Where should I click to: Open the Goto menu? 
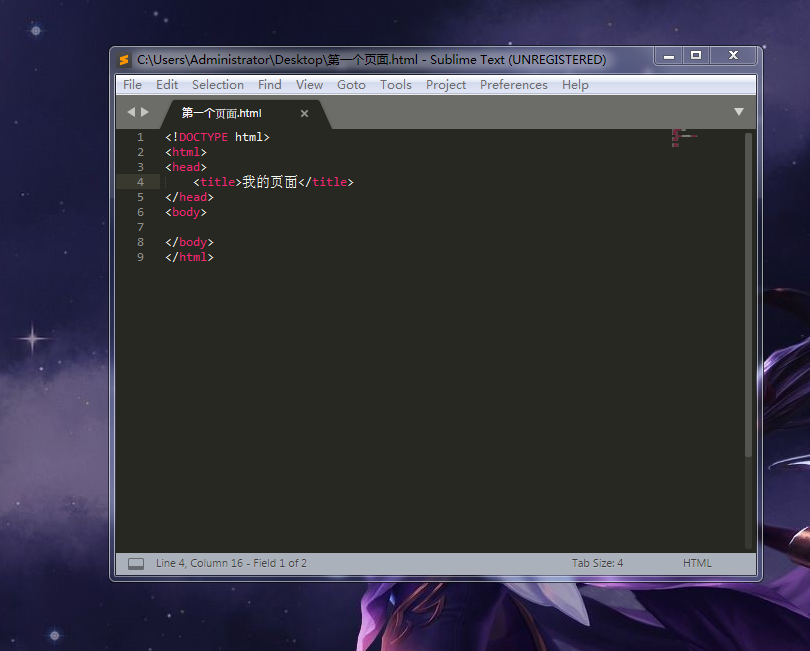coord(351,85)
